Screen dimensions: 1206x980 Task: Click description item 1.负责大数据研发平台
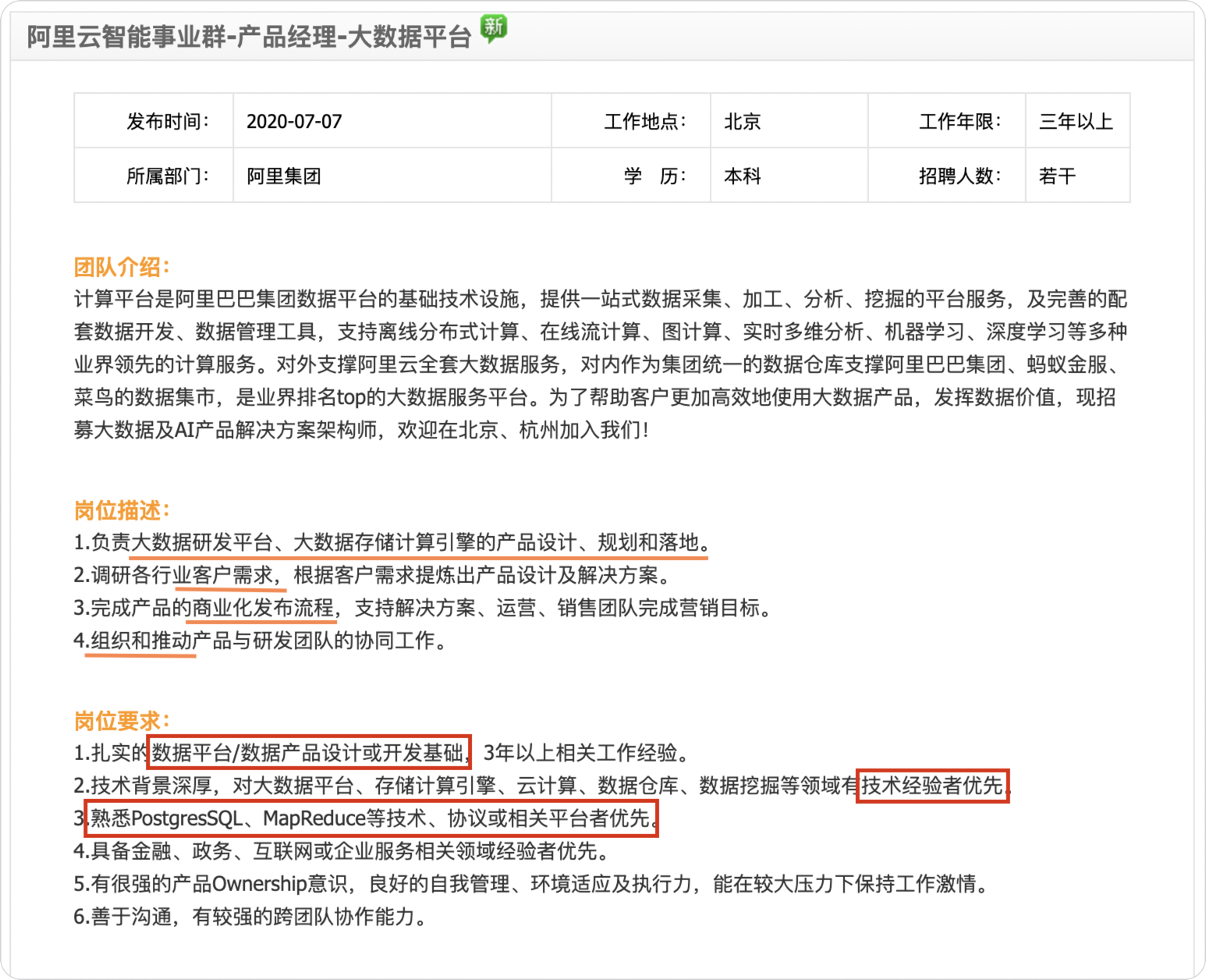[392, 542]
